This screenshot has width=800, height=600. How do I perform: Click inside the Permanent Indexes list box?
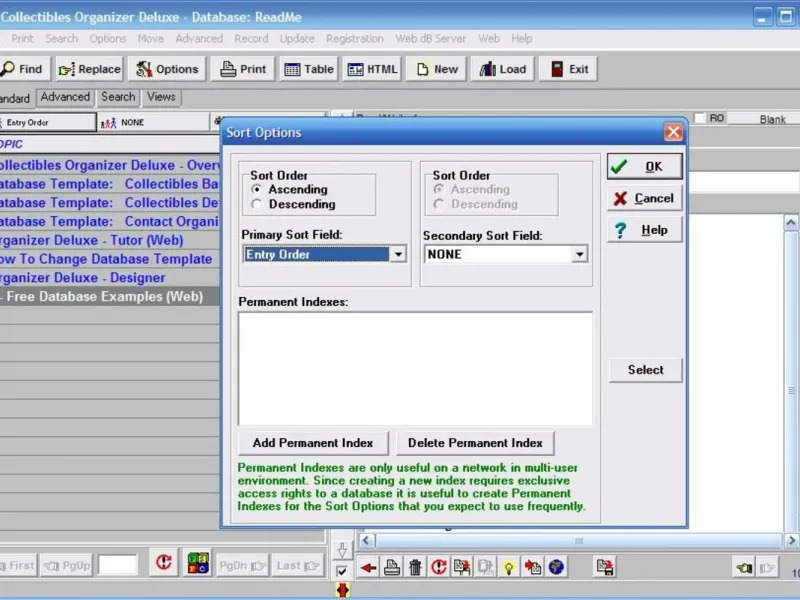point(415,368)
